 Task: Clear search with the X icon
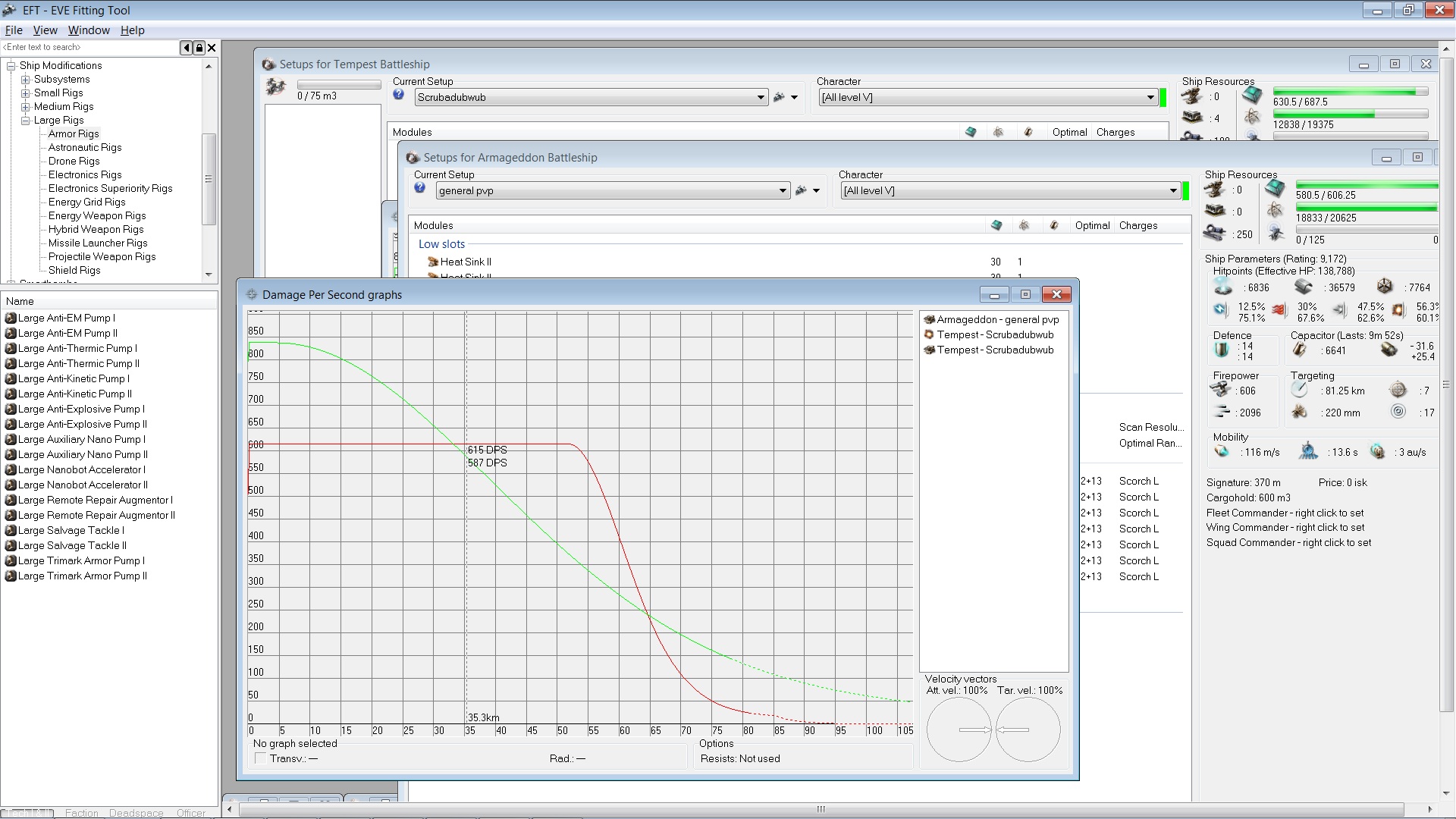(212, 48)
